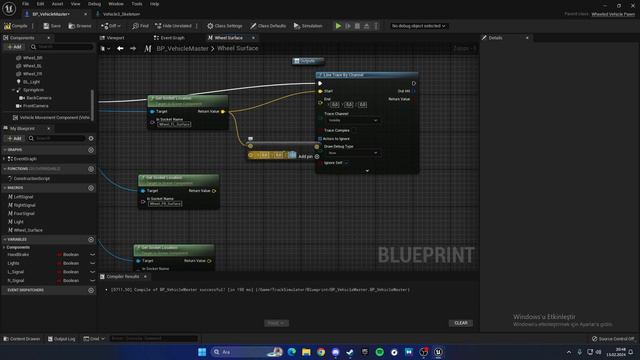
Task: Click the Components search field
Action: [62, 47]
